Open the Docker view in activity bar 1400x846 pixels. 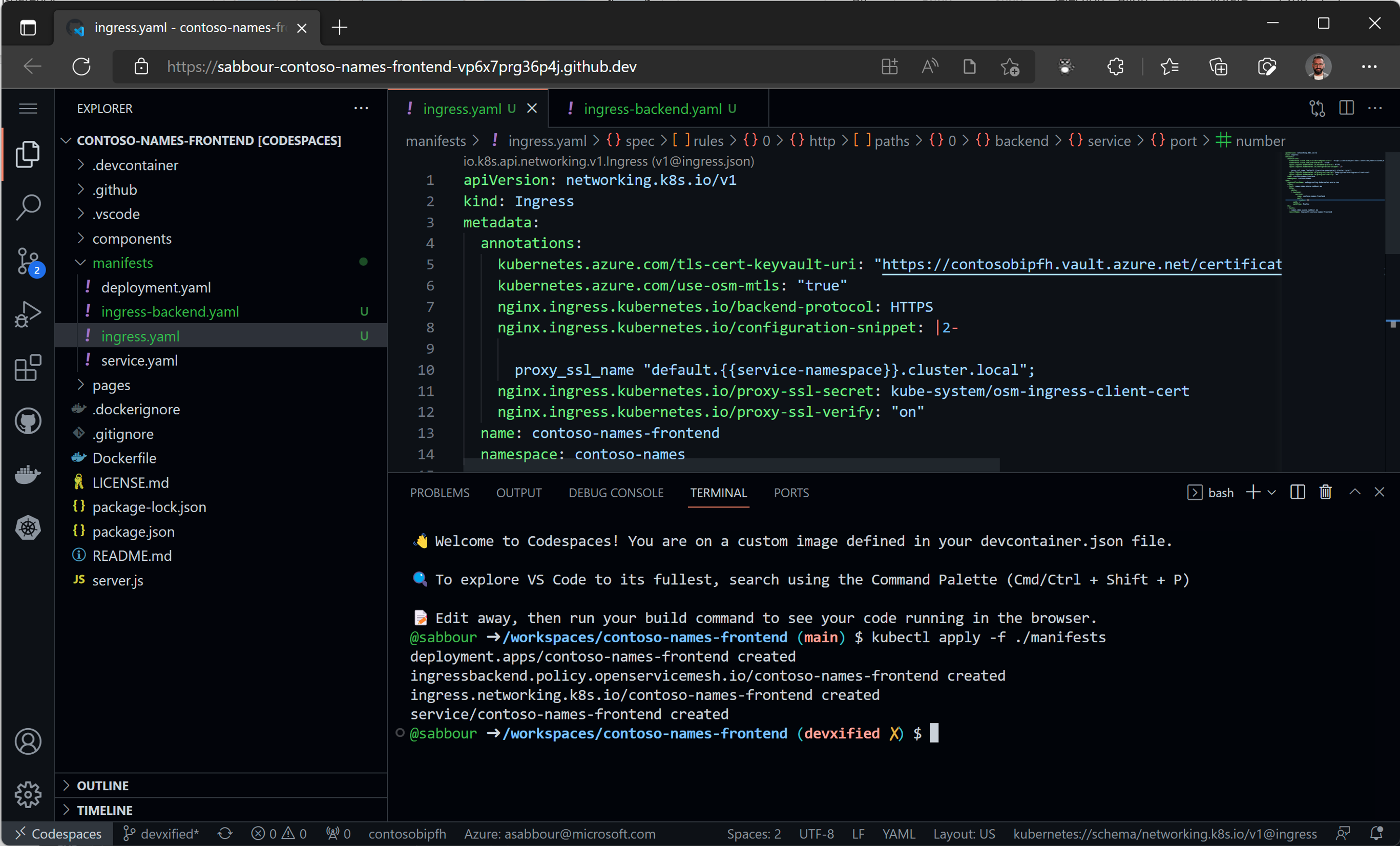(28, 474)
